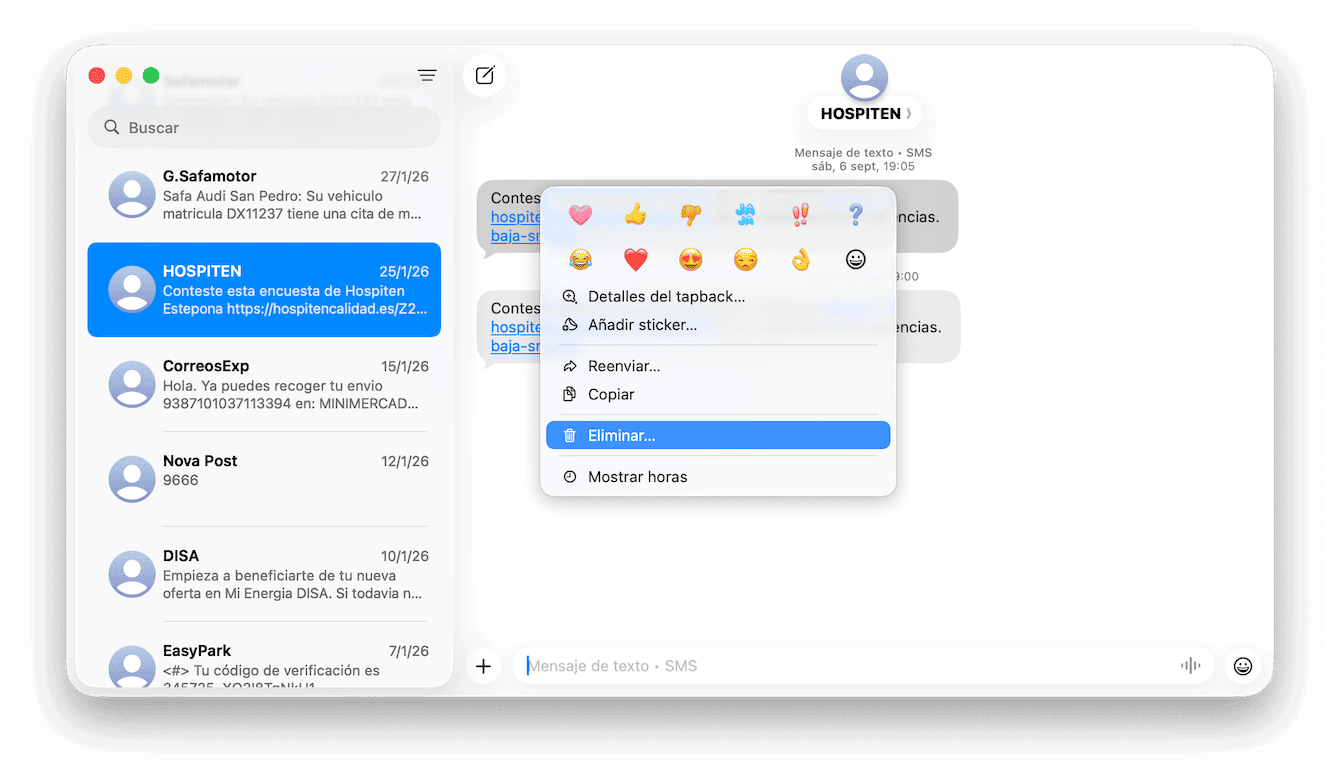Viewport: 1340px width, 784px height.
Task: Select Eliminar... in context menu
Action: (x=718, y=436)
